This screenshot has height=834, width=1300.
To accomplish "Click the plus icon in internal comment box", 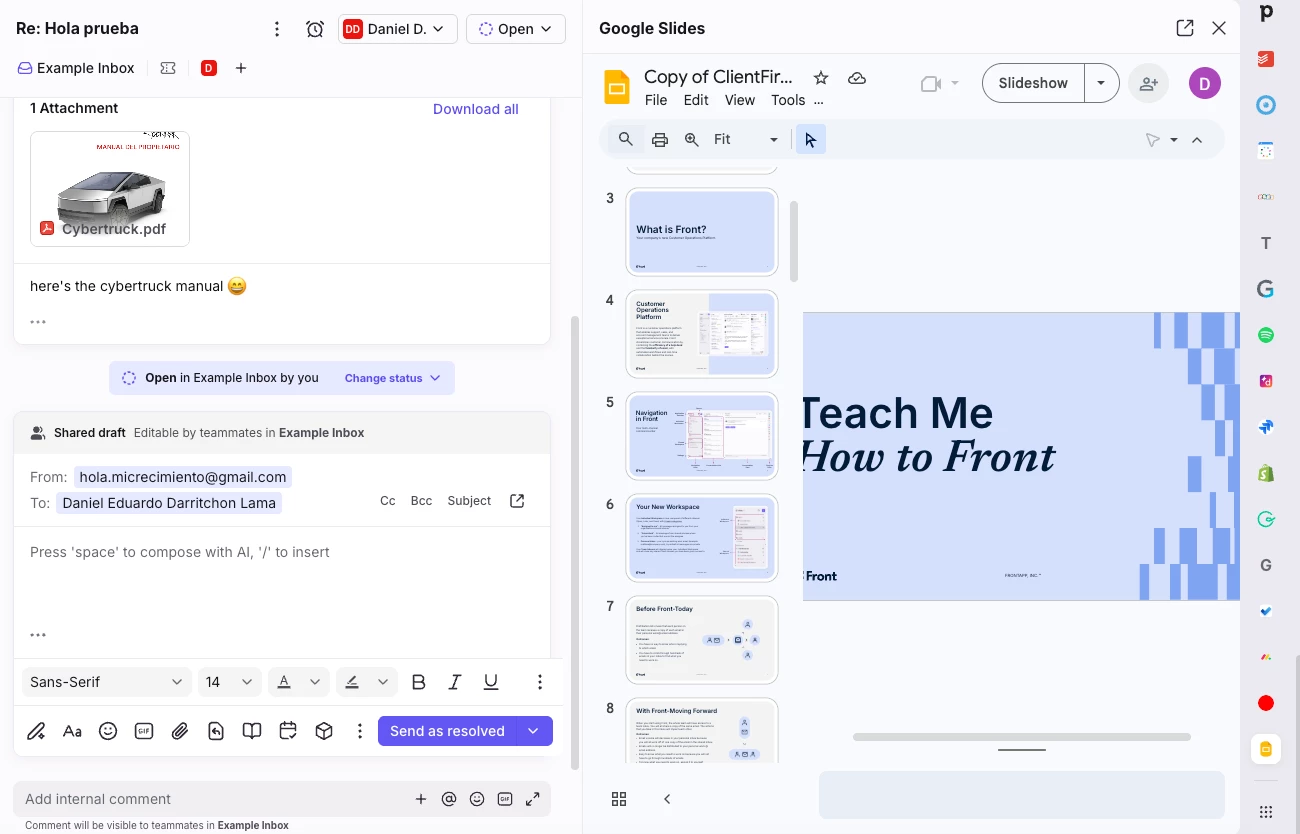I will click(x=421, y=799).
